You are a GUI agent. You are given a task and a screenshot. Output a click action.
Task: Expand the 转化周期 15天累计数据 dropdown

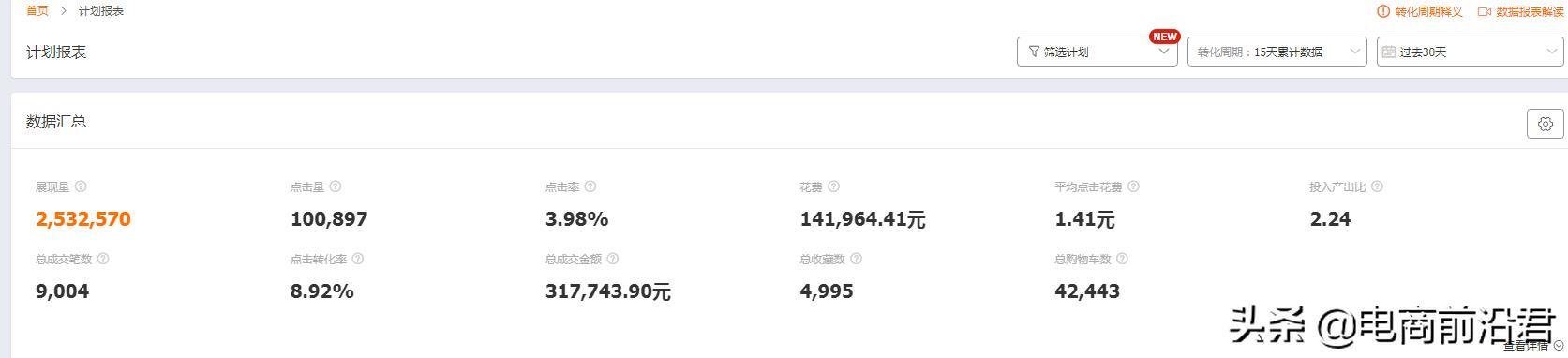coord(1277,52)
